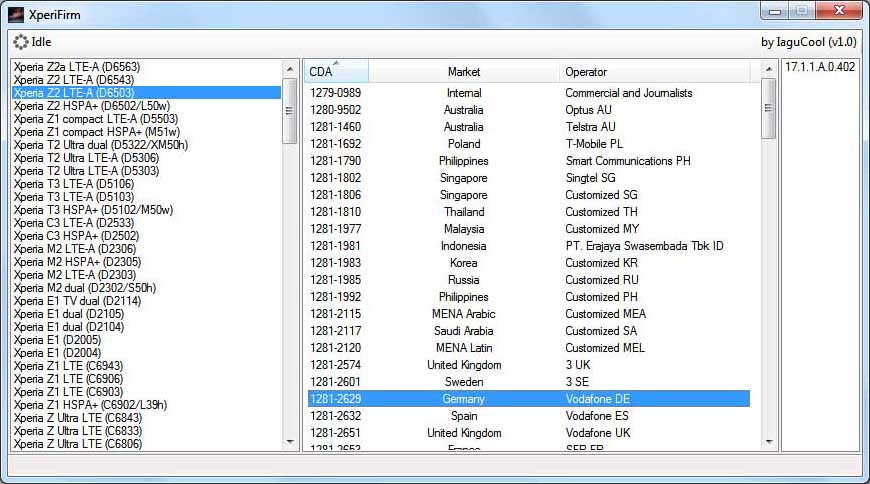
Task: Click device list scrollbar thumb
Action: (290, 111)
